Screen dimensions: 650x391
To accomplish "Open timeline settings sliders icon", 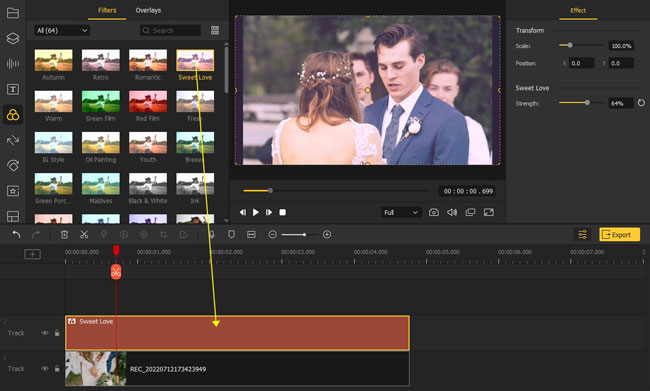I will 582,235.
